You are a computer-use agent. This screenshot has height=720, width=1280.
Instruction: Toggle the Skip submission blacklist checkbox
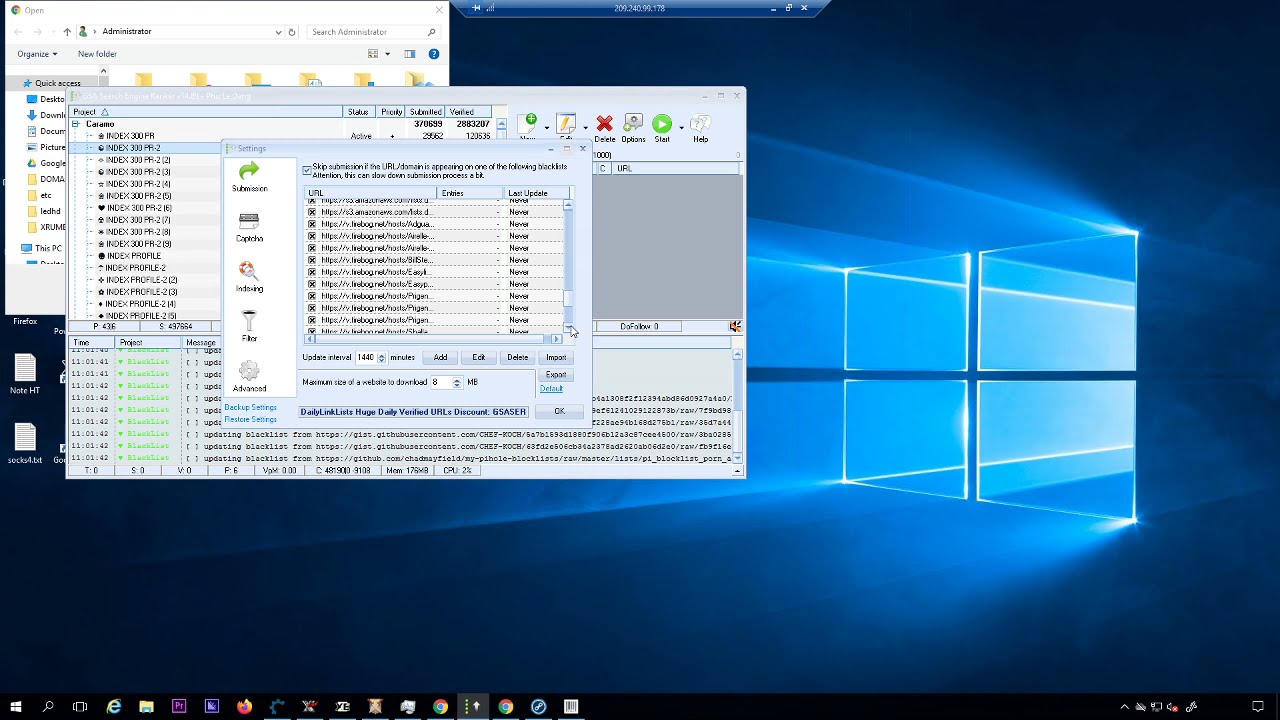pyautogui.click(x=308, y=171)
